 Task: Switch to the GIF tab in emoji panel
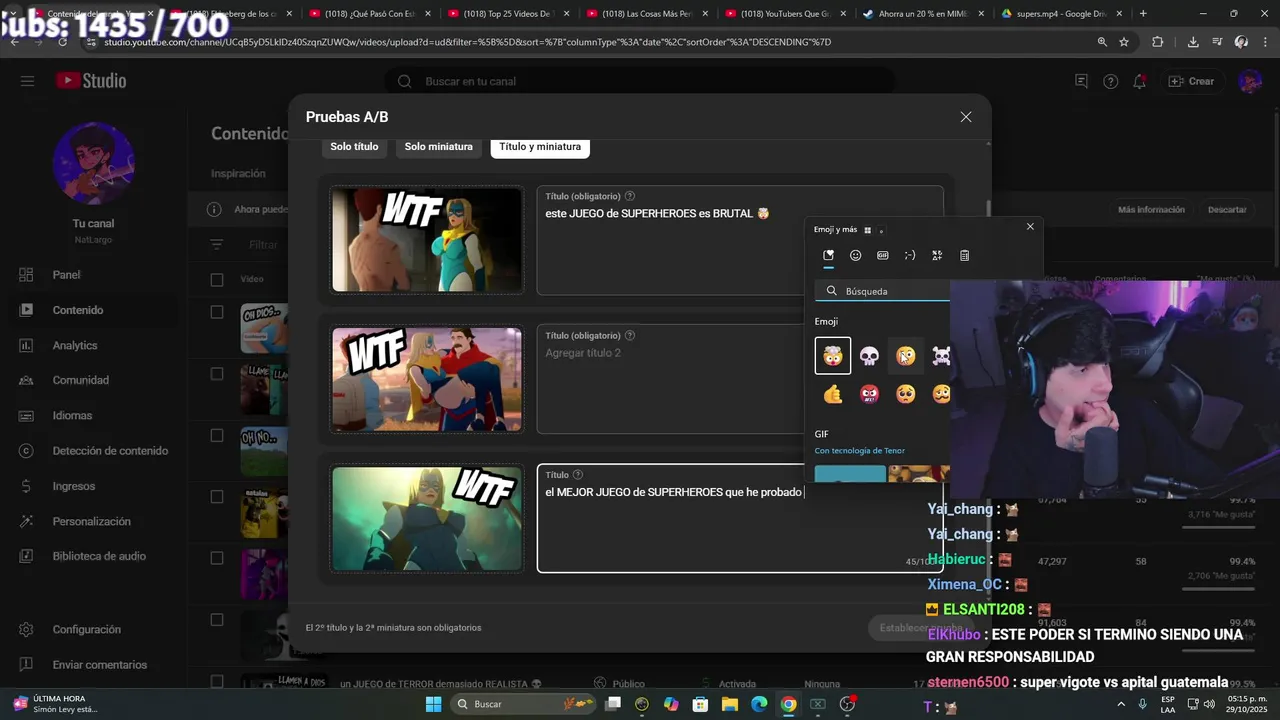pos(882,255)
